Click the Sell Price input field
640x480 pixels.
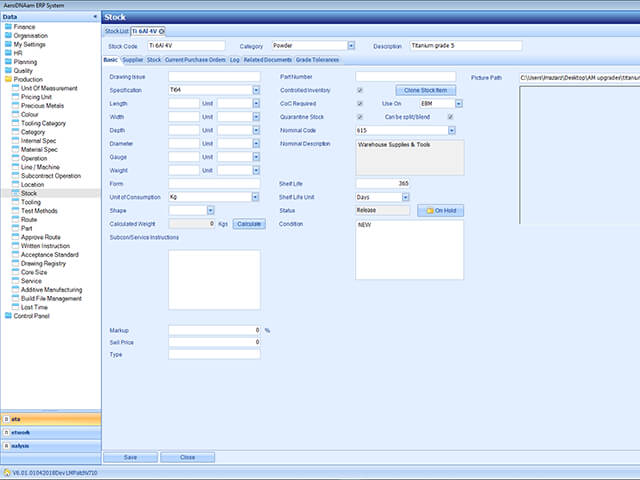click(214, 342)
